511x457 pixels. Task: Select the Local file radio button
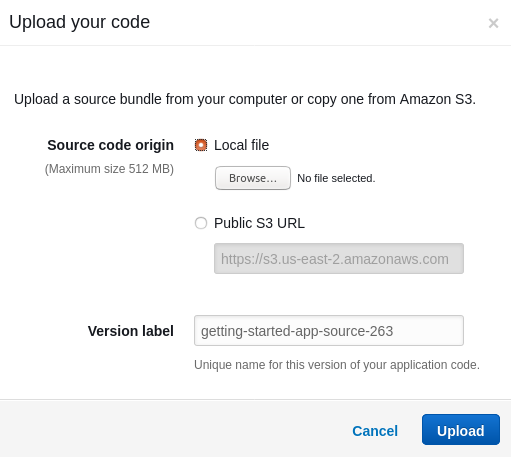pyautogui.click(x=201, y=145)
